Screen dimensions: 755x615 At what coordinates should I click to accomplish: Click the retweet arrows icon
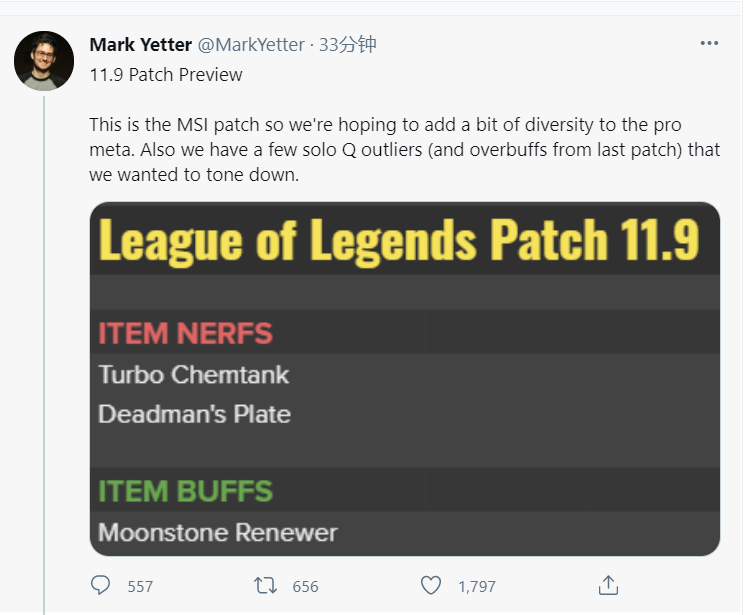coord(265,586)
